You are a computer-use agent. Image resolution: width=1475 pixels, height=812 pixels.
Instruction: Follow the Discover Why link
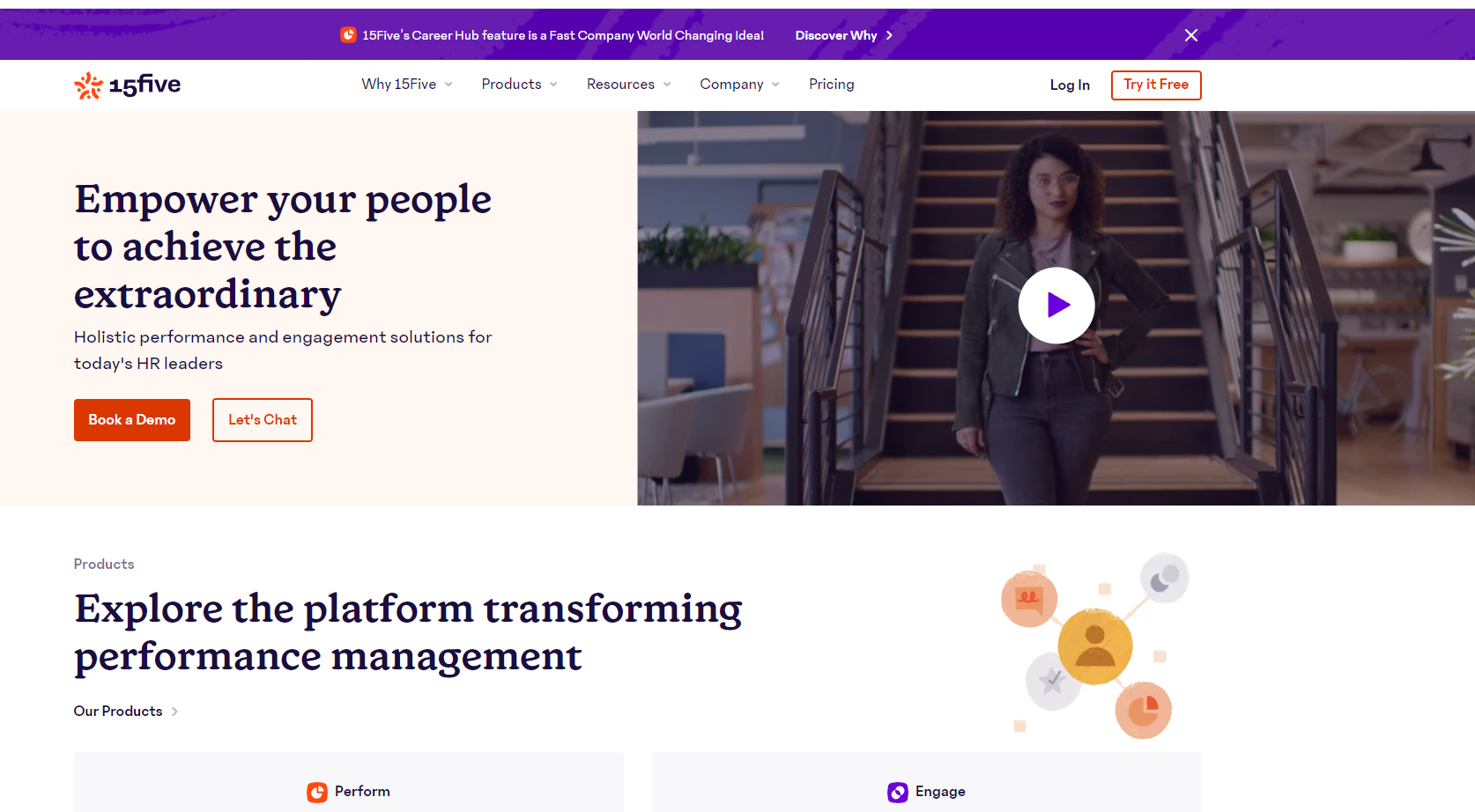pos(836,35)
